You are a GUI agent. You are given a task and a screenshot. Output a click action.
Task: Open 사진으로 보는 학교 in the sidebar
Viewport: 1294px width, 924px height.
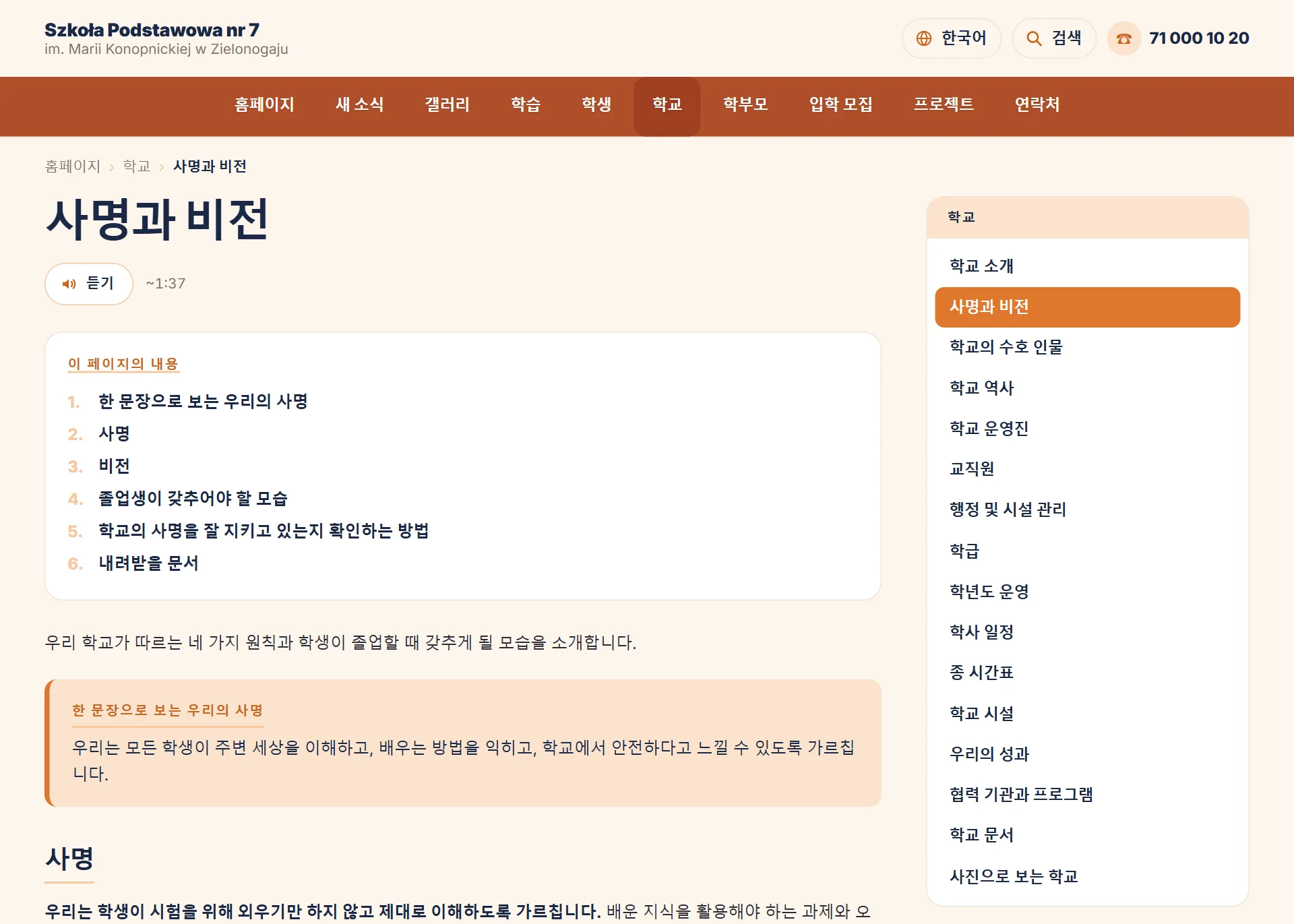(1087, 877)
